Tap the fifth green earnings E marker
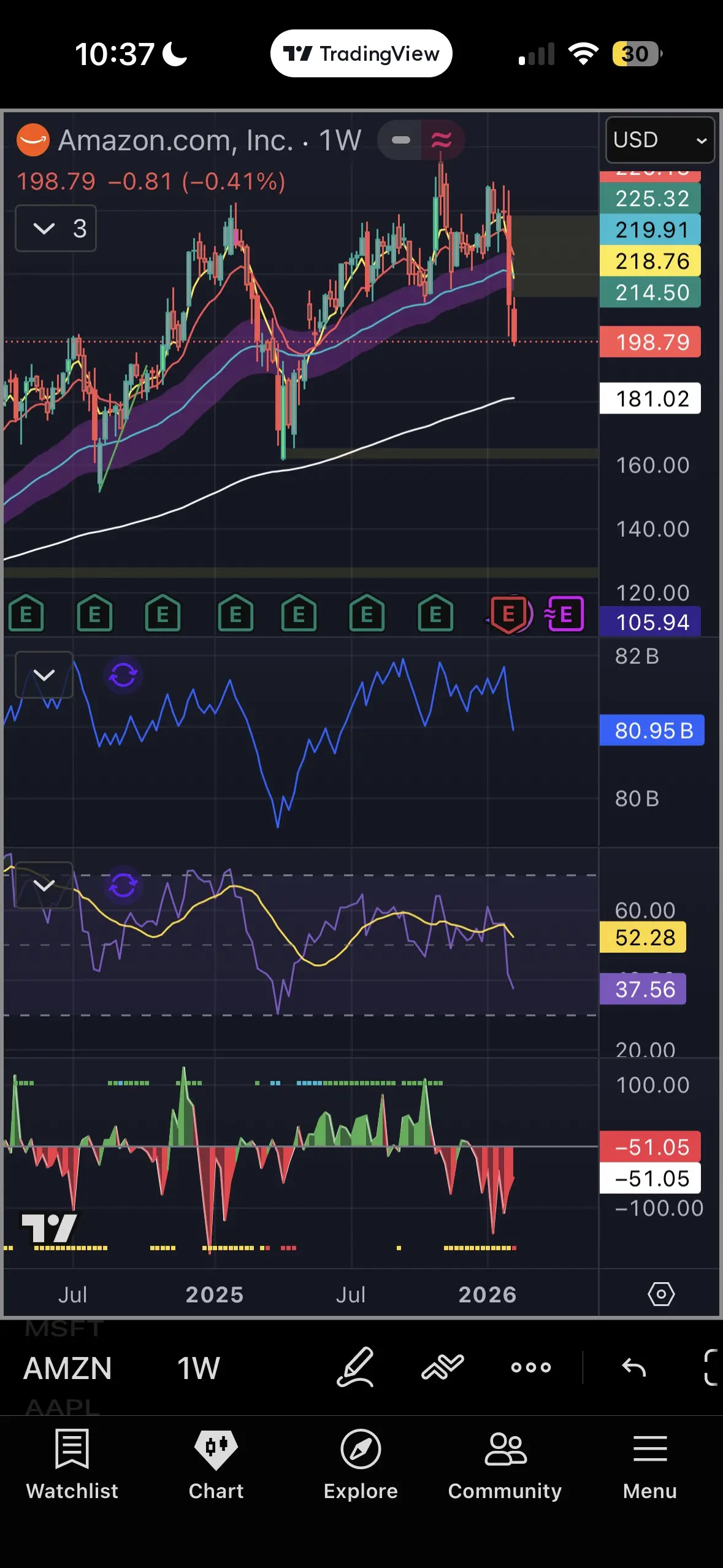Screen dimensions: 723x1568 [x=299, y=613]
